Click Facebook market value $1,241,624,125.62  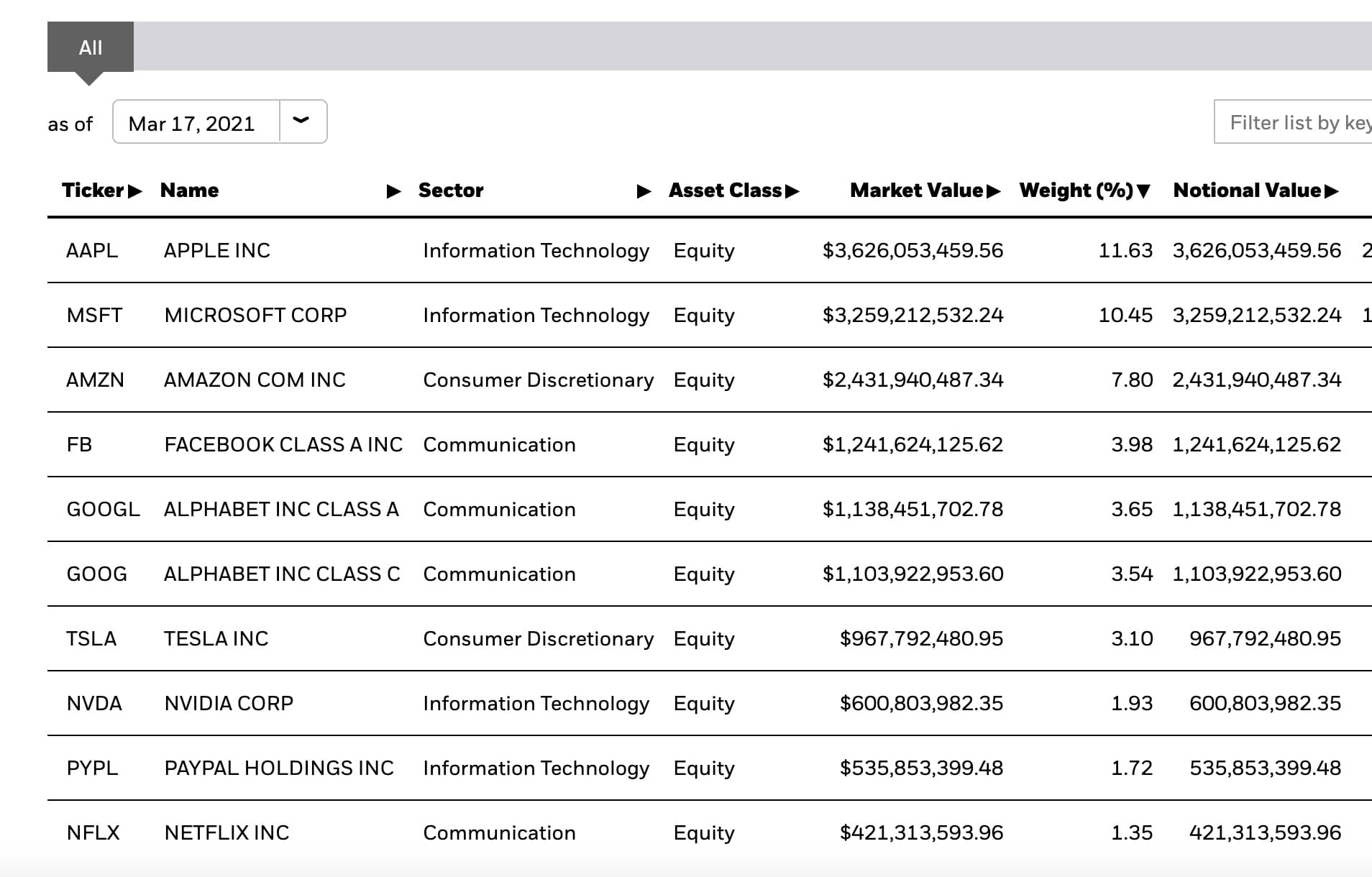click(913, 445)
